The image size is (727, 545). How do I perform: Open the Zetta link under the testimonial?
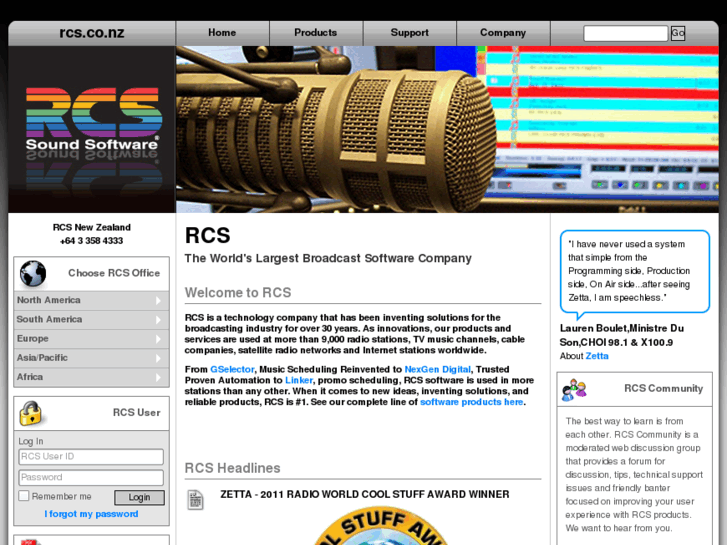coord(597,356)
